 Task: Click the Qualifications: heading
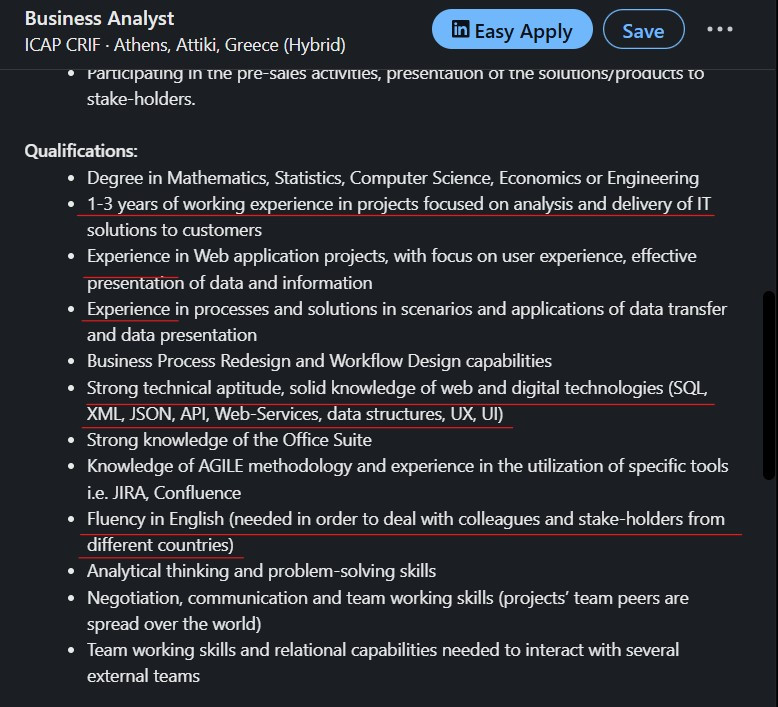81,151
